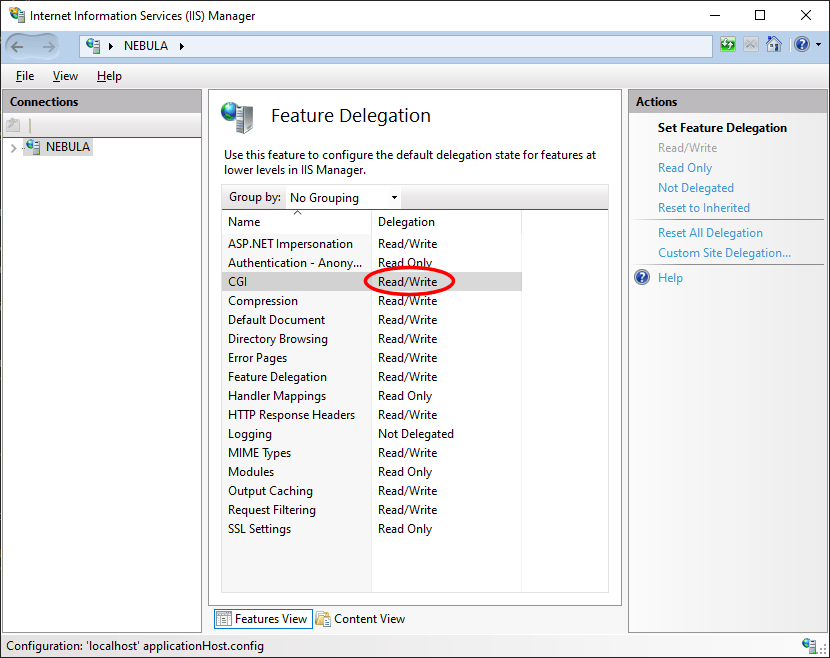The image size is (830, 658).
Task: Open Custom Site Delegation
Action: 724,253
